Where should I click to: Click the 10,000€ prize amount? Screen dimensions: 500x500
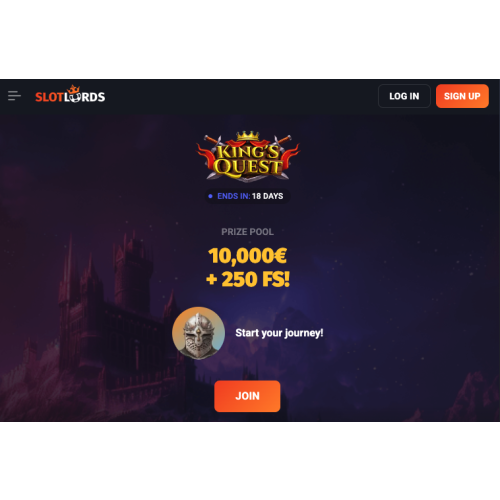(x=247, y=256)
